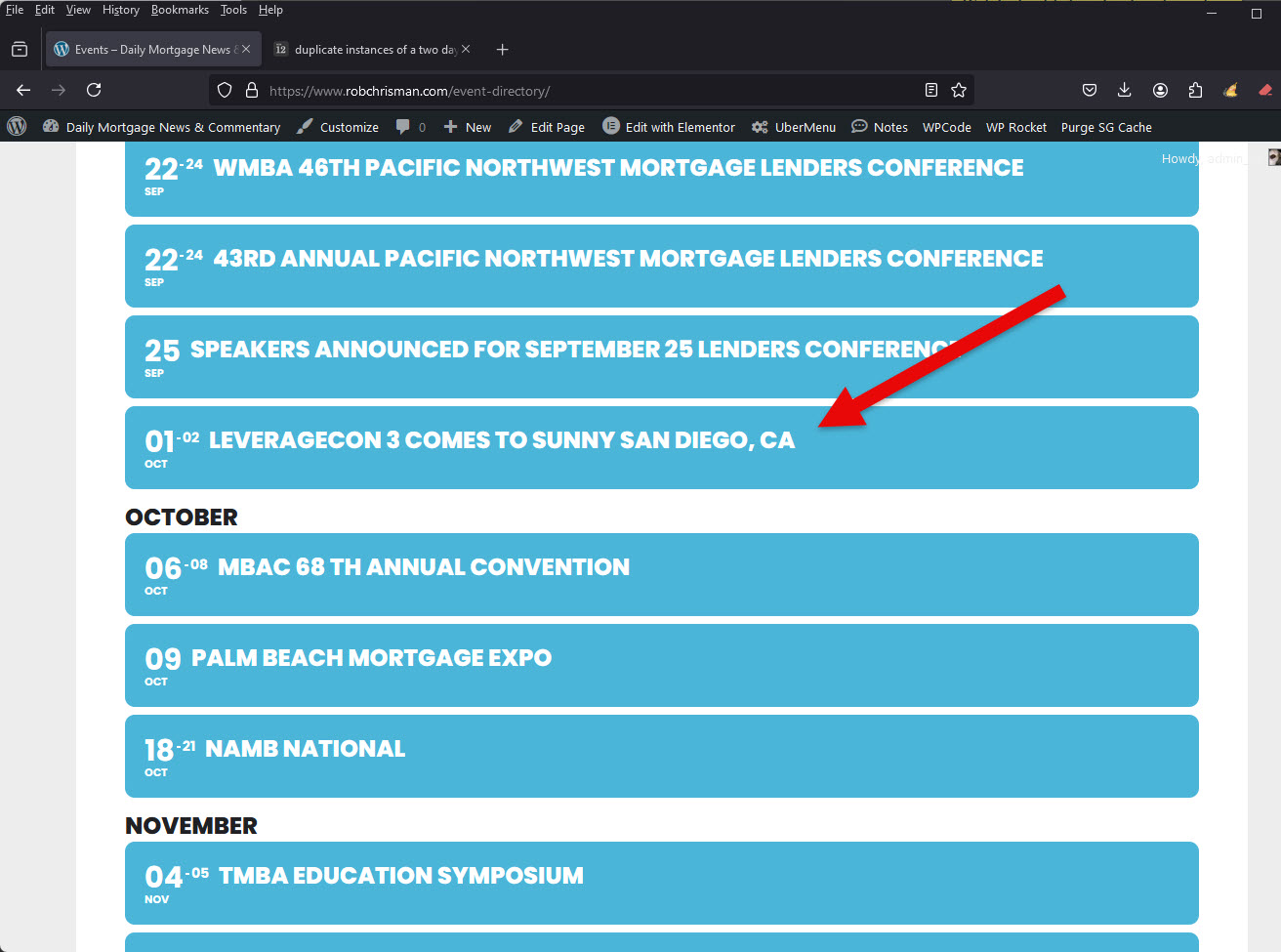Open the Customize theme link
This screenshot has height=952, width=1281.
[338, 127]
